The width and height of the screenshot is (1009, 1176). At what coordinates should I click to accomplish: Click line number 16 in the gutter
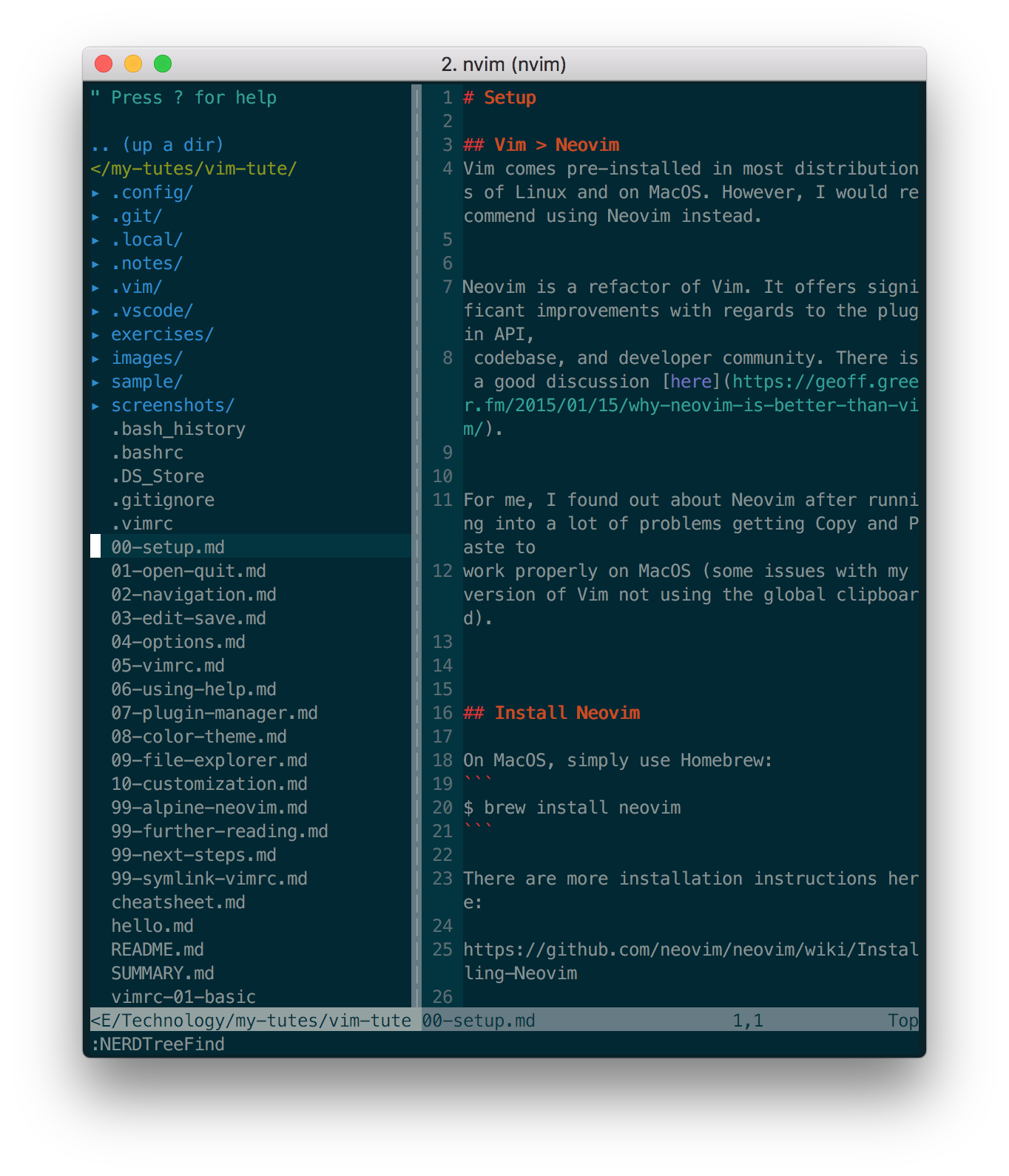(442, 713)
